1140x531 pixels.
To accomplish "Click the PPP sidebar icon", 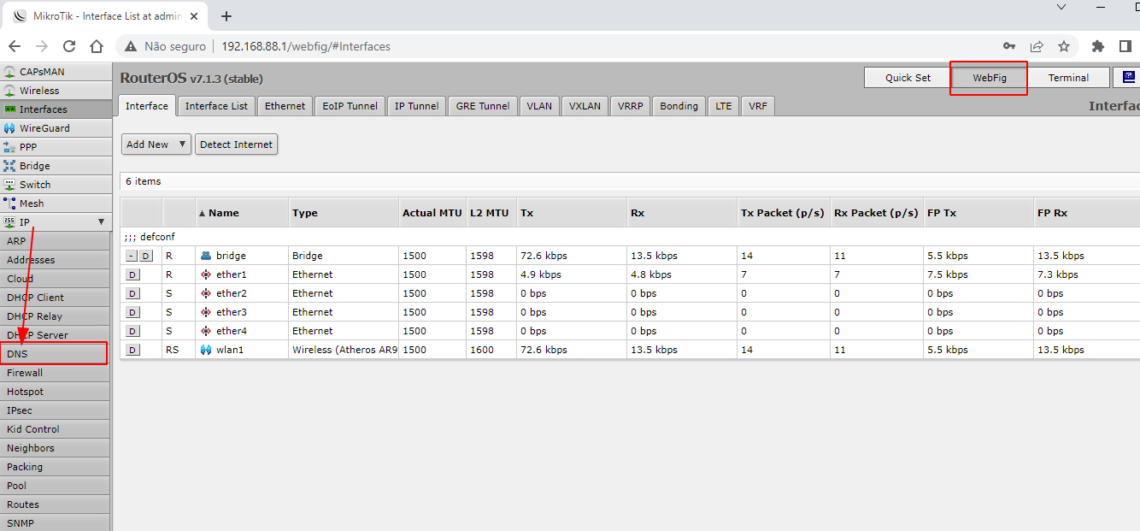I will click(9, 147).
